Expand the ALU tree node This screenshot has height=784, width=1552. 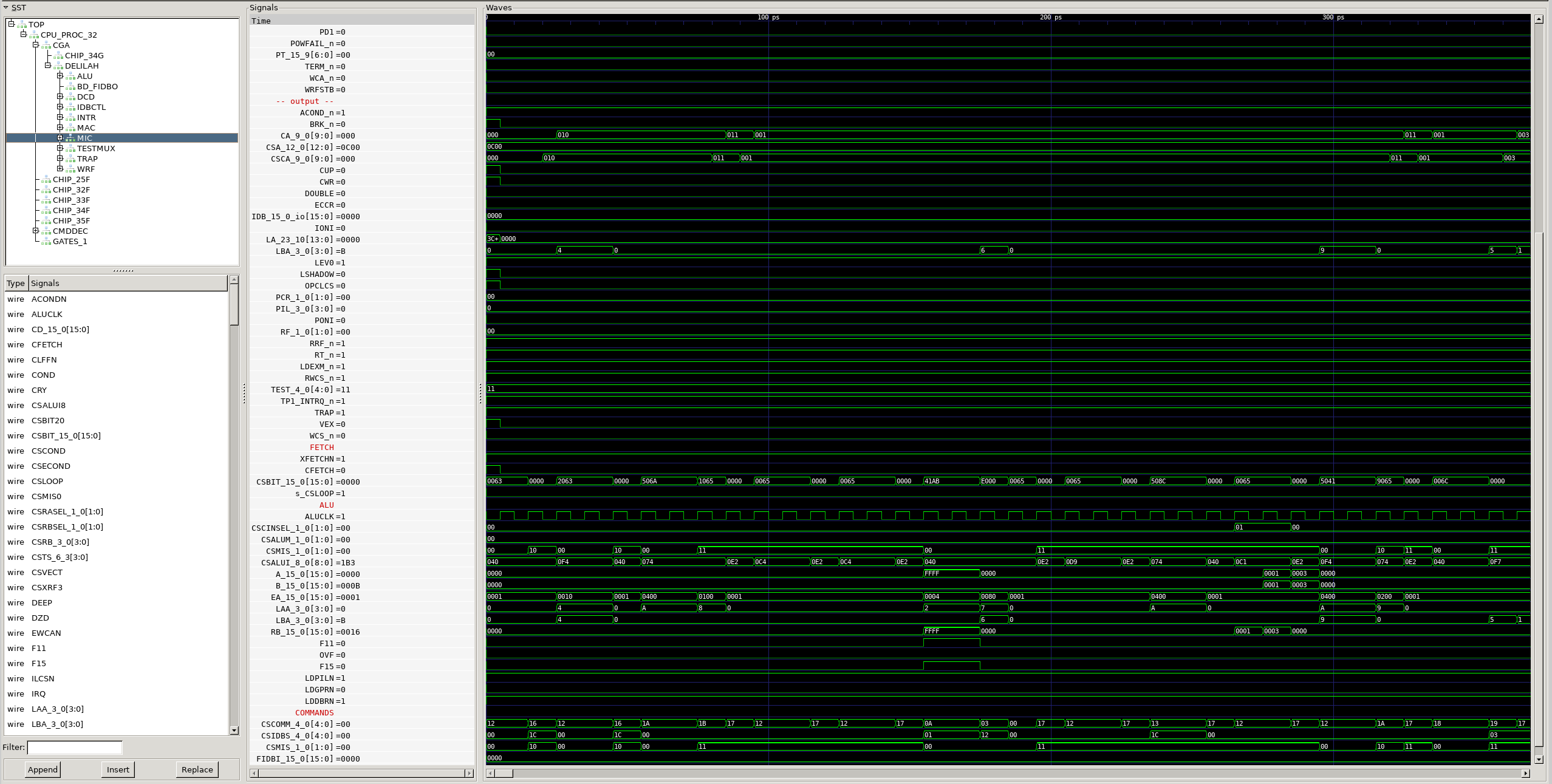click(60, 76)
